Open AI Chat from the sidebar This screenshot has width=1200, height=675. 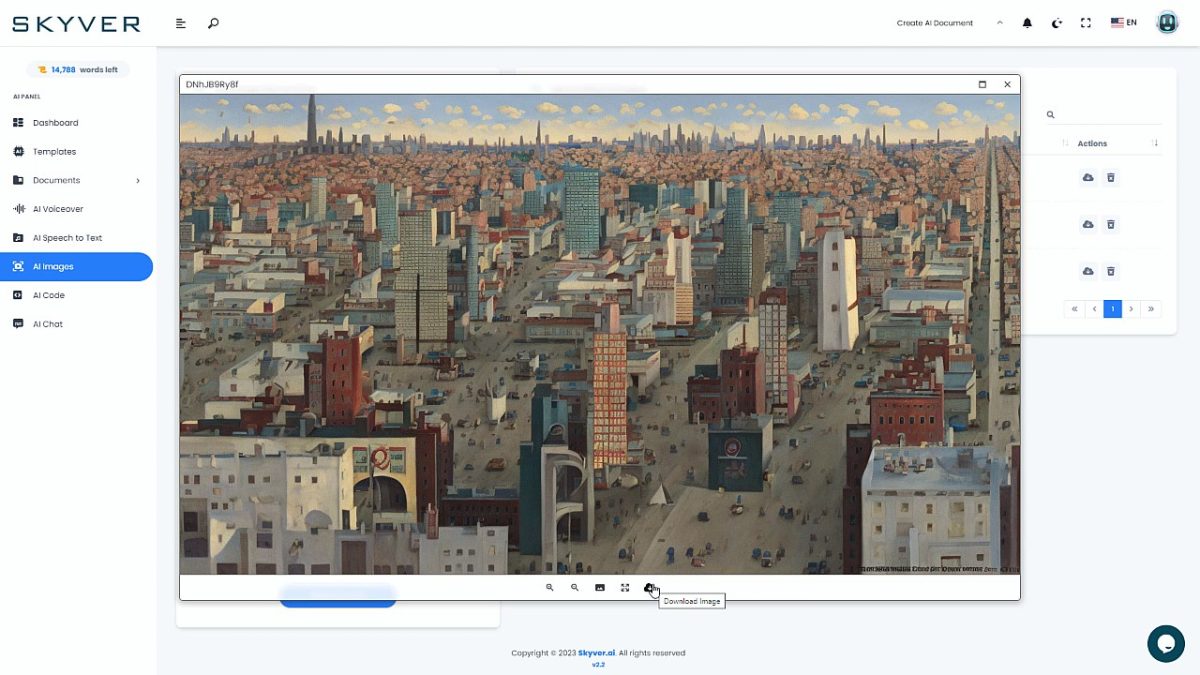pyautogui.click(x=48, y=324)
